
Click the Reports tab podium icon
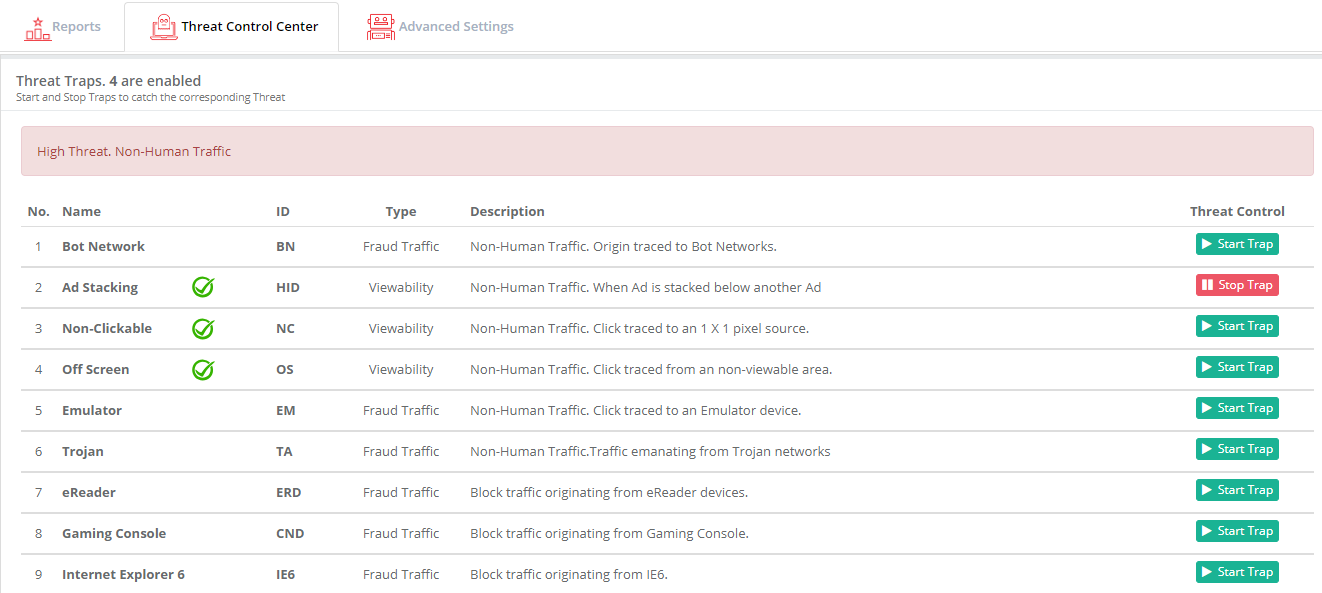pyautogui.click(x=37, y=27)
